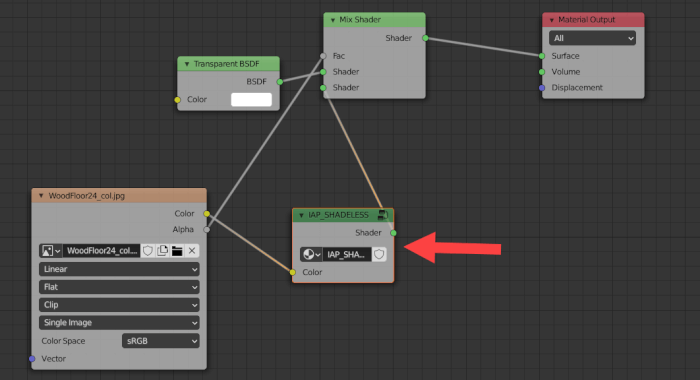
Task: Toggle fake user shield on WoodFloor24 image
Action: [x=148, y=251]
